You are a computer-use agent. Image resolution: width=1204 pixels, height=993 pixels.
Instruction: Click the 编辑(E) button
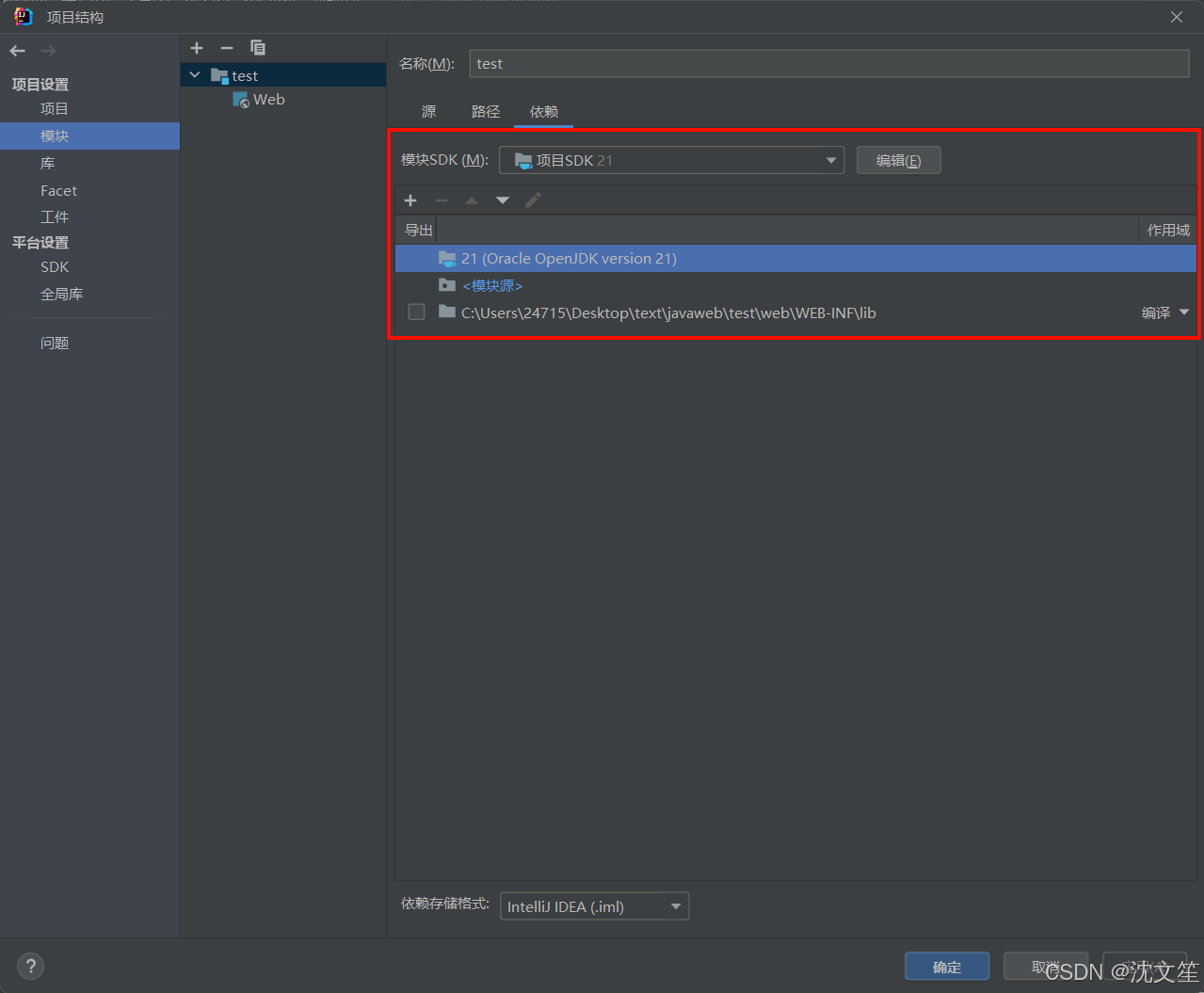(898, 160)
